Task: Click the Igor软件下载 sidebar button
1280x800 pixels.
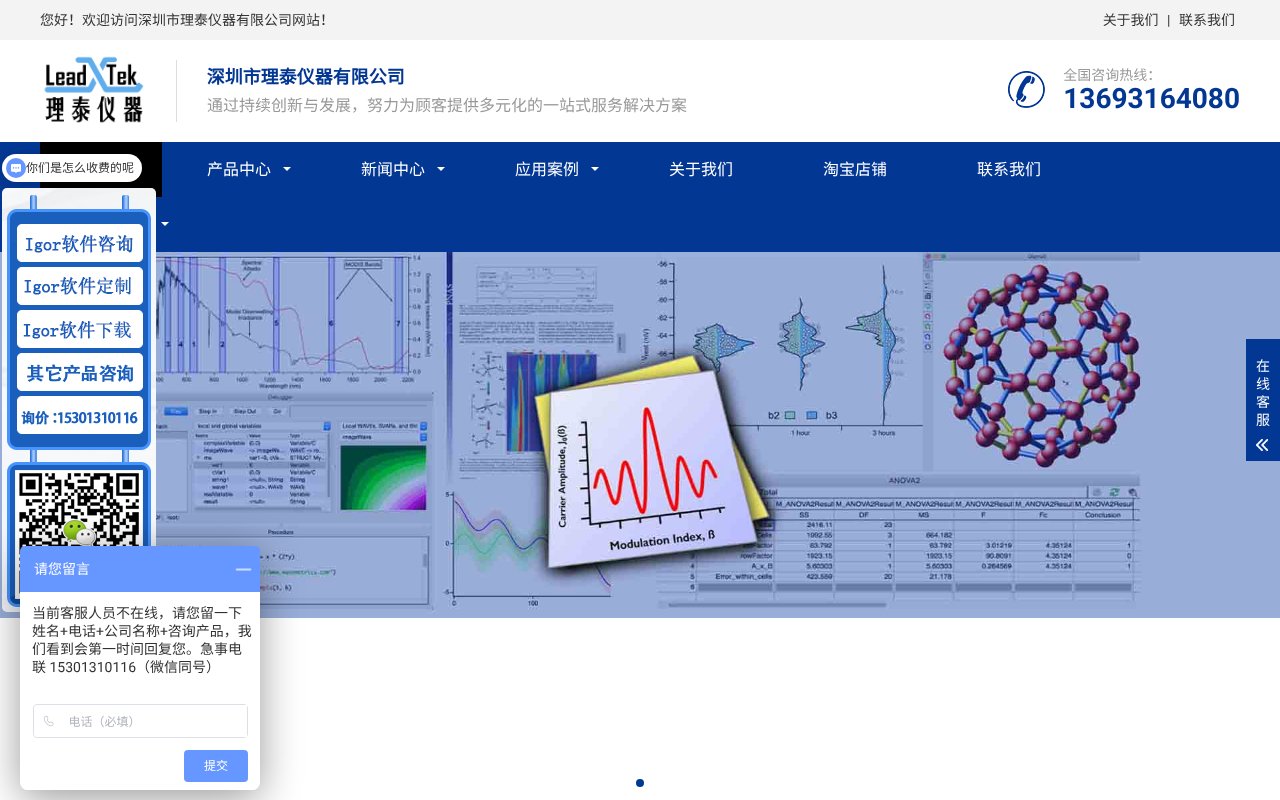Action: 79,329
